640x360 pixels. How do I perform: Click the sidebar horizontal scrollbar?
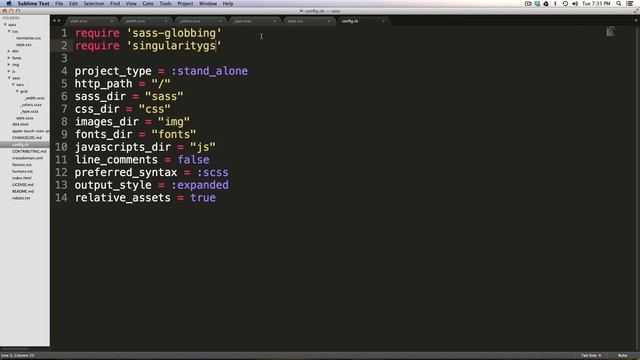(x=15, y=349)
